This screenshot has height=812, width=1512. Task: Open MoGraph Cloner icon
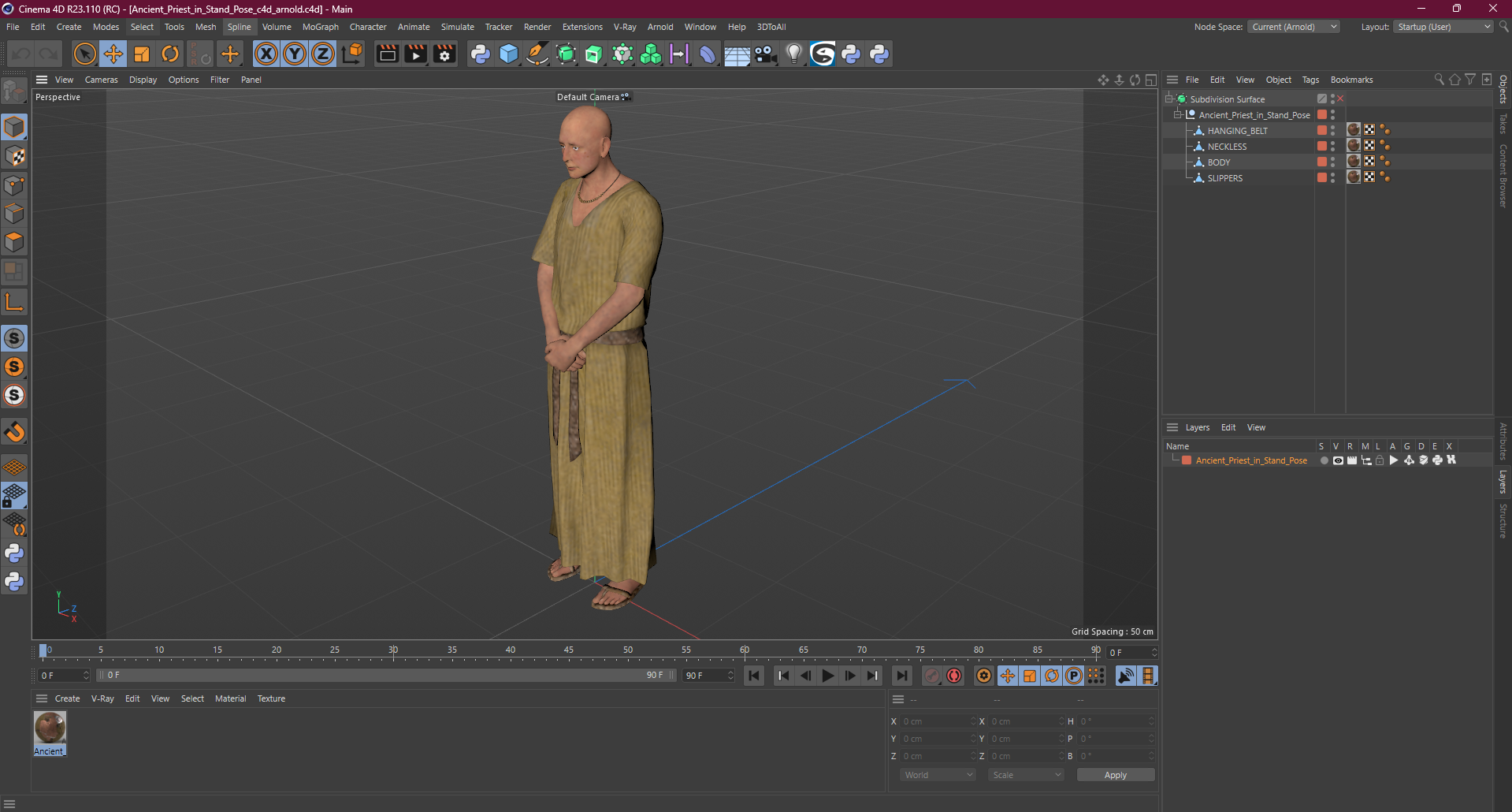pyautogui.click(x=651, y=54)
